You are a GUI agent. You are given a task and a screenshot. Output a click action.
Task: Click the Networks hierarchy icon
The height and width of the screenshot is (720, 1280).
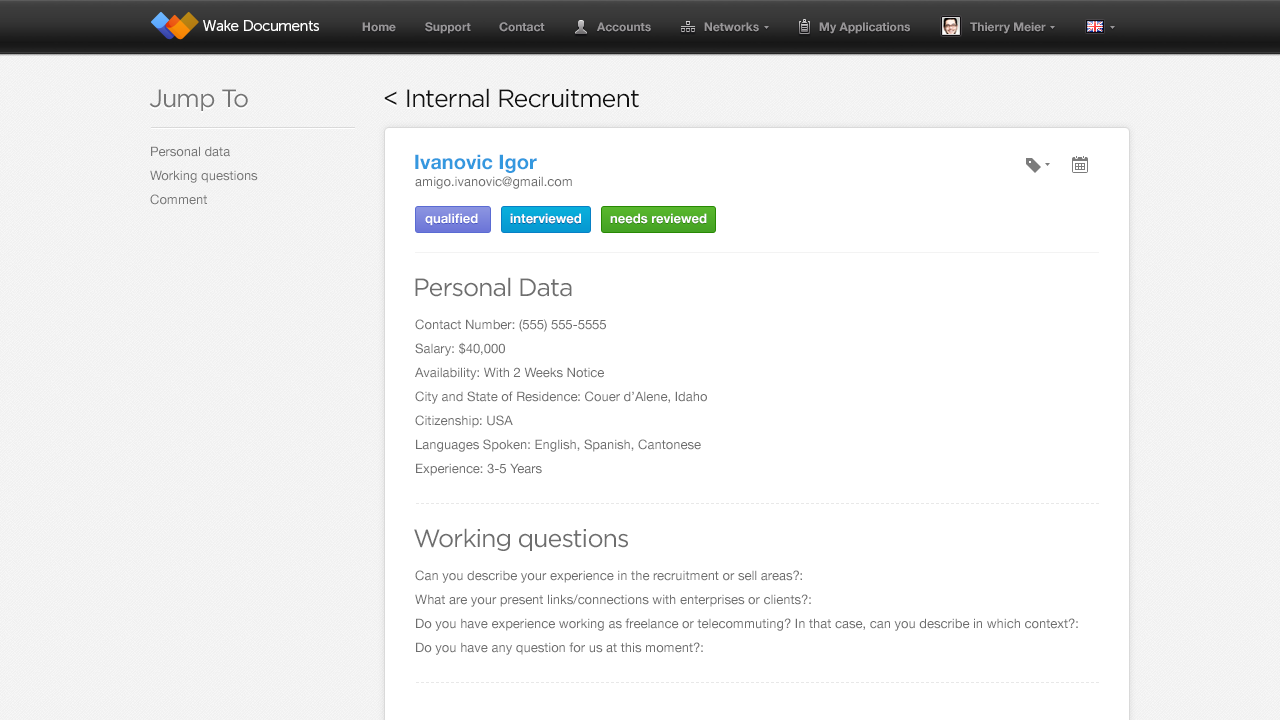pyautogui.click(x=688, y=27)
